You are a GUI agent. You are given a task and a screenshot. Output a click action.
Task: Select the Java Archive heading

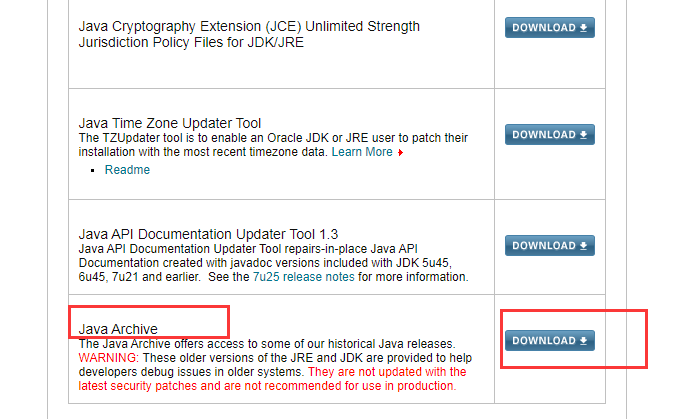pyautogui.click(x=118, y=328)
